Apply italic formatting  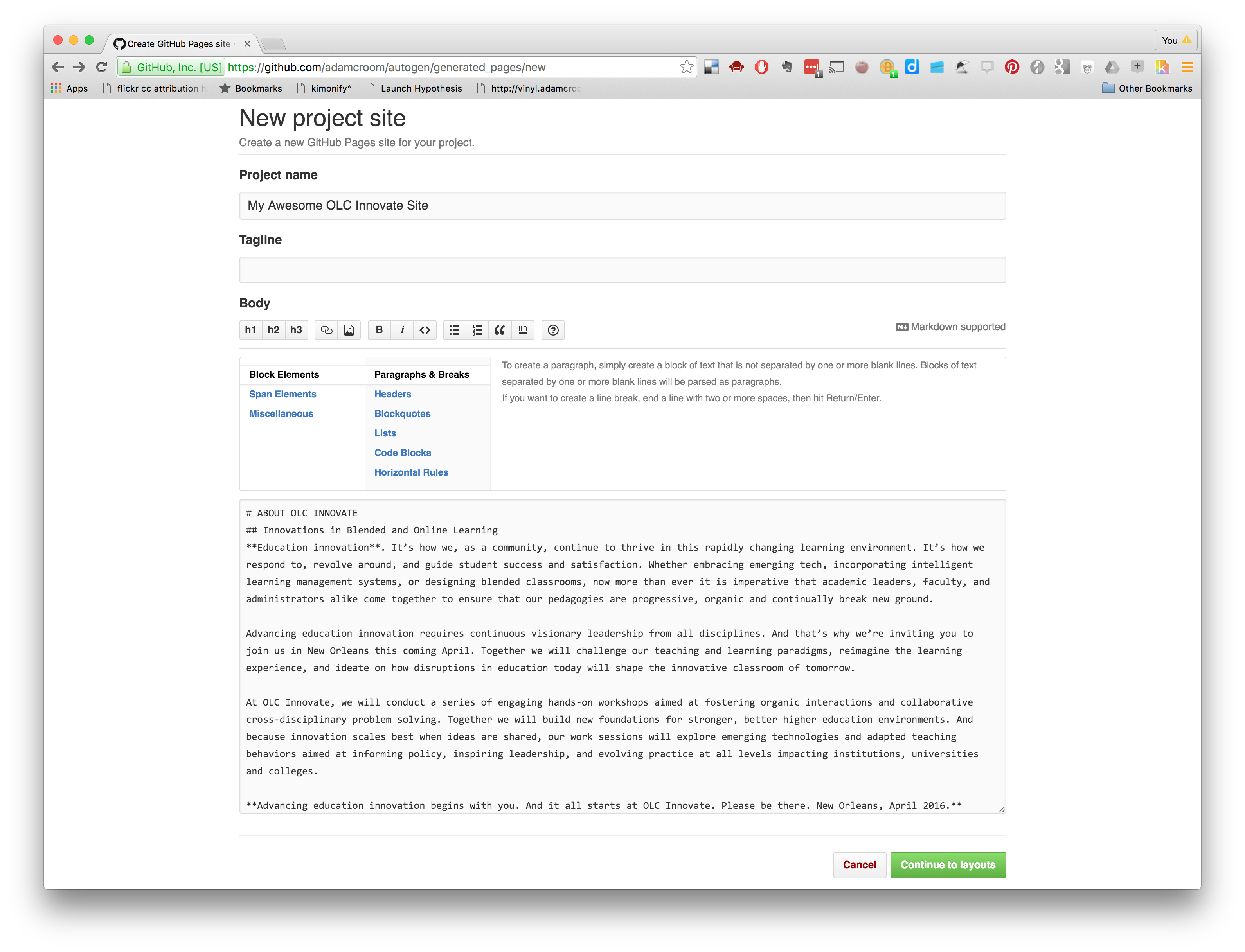[x=402, y=330]
